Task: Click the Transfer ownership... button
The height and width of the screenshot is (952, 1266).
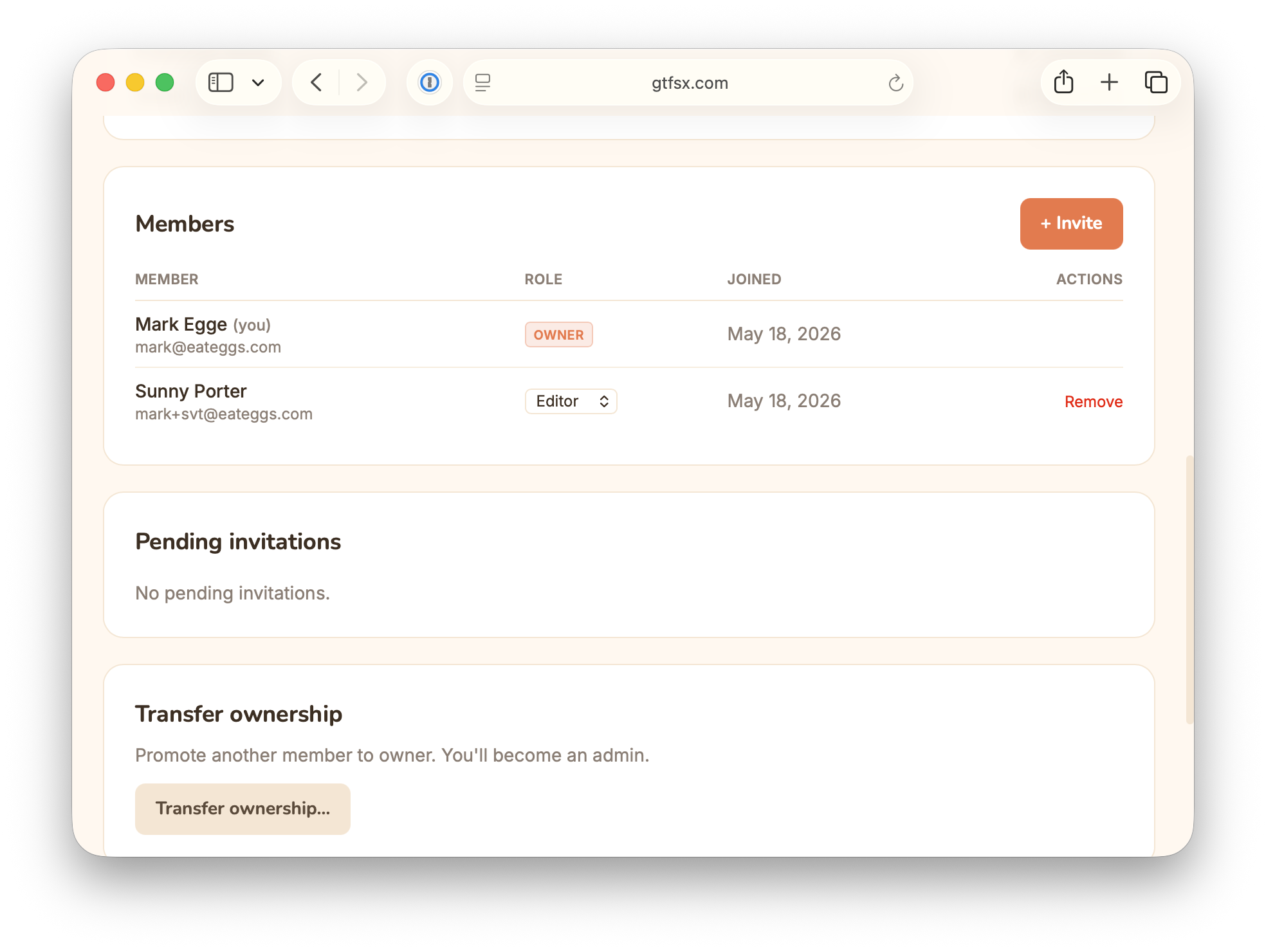Action: pyautogui.click(x=243, y=809)
